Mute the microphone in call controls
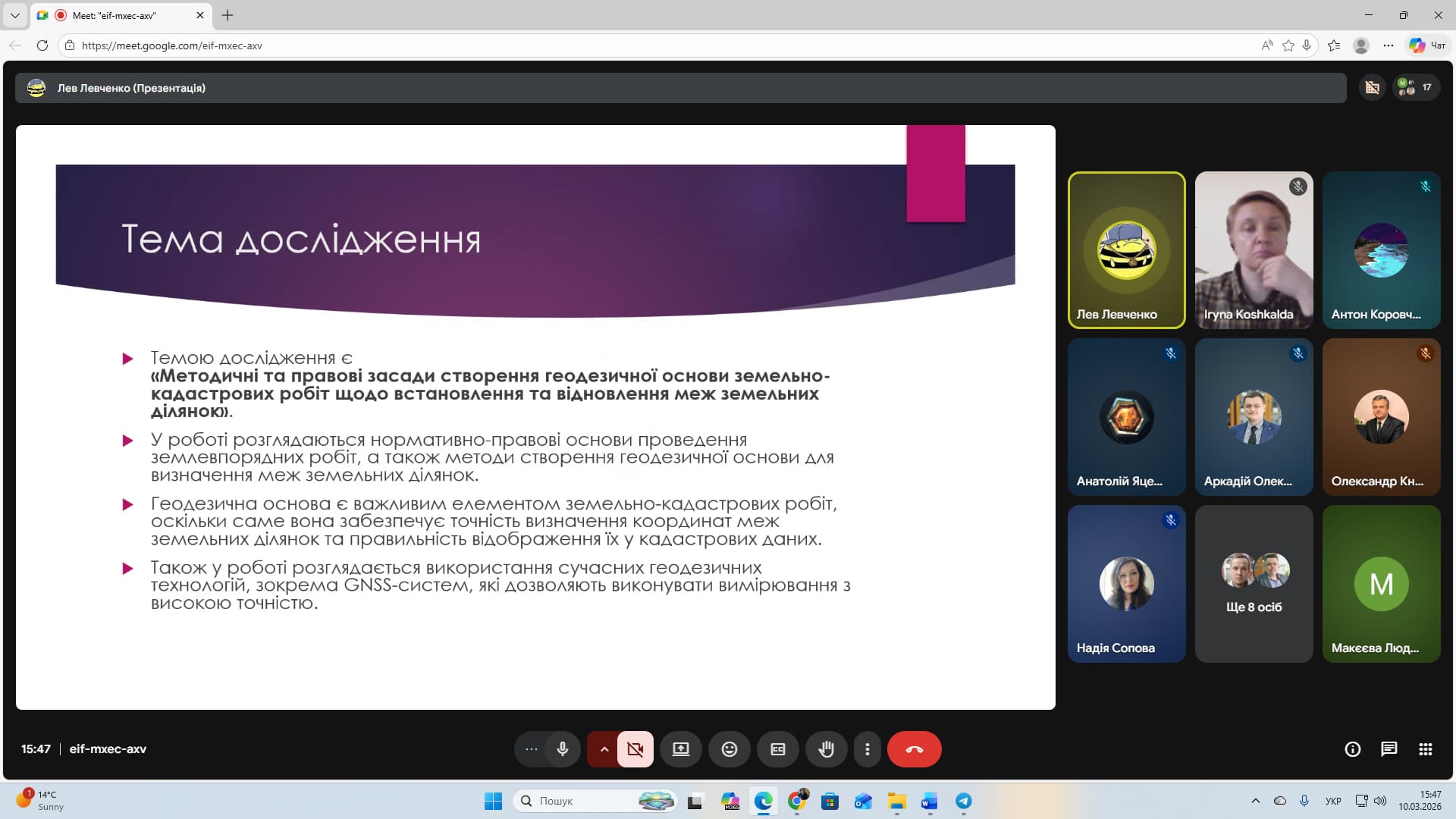The image size is (1456, 819). (563, 749)
